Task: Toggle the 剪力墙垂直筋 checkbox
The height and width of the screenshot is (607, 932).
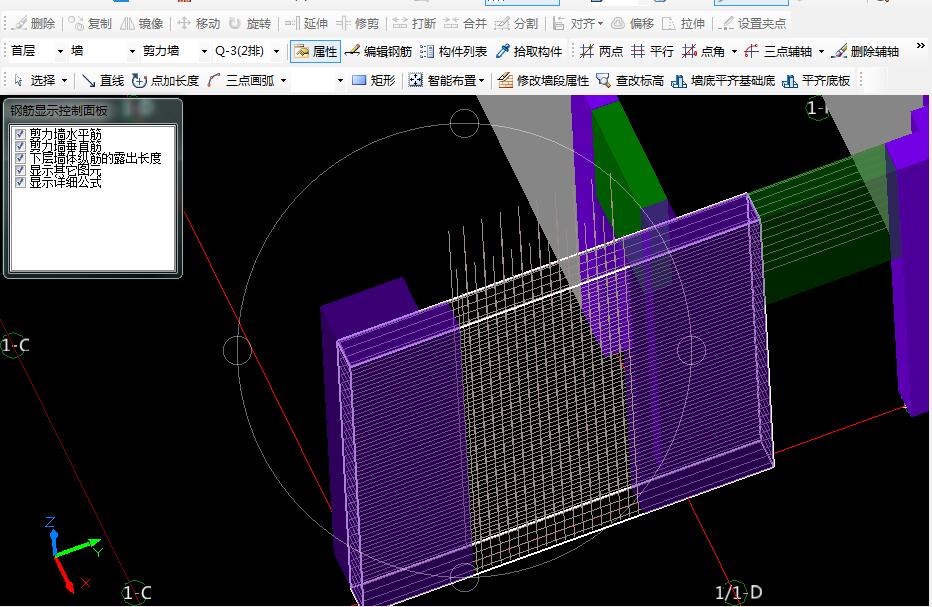Action: (x=21, y=146)
